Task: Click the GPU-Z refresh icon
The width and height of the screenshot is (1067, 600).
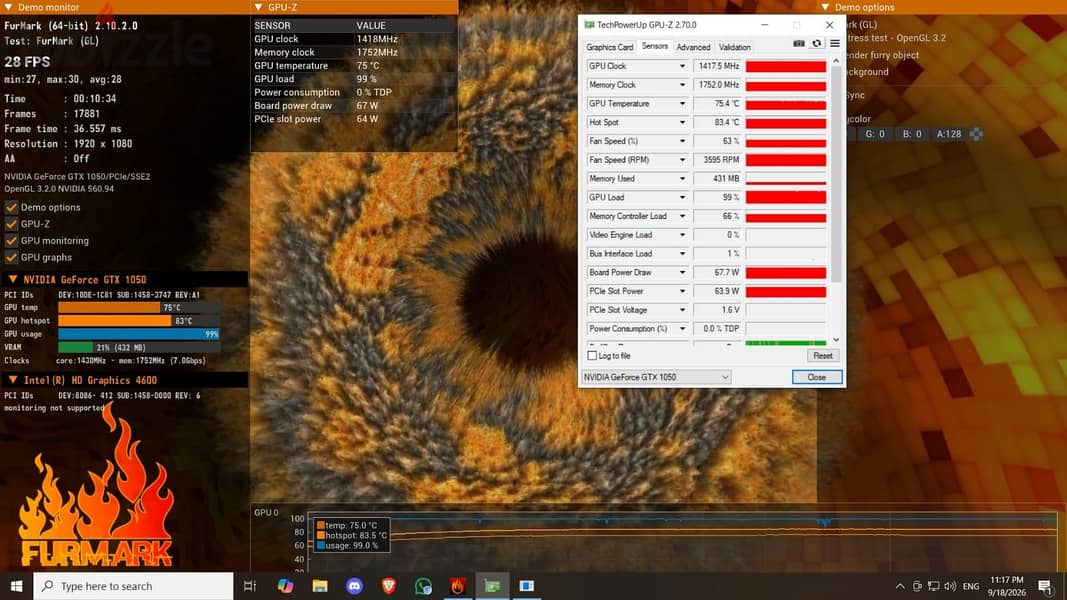Action: [817, 44]
